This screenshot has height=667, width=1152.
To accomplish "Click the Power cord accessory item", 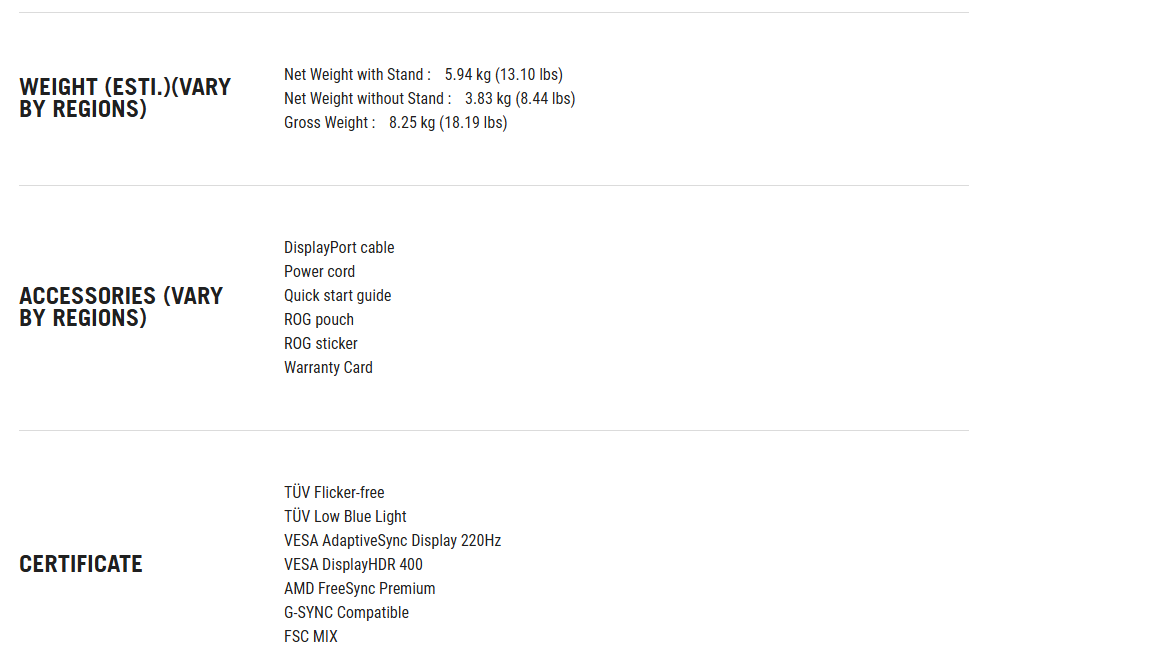I will [319, 272].
